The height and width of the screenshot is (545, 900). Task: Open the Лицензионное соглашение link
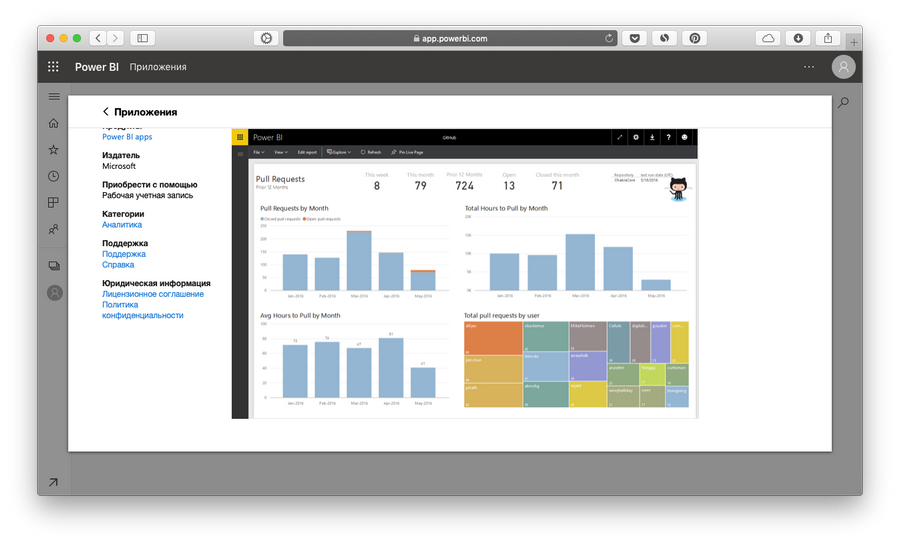pos(153,294)
